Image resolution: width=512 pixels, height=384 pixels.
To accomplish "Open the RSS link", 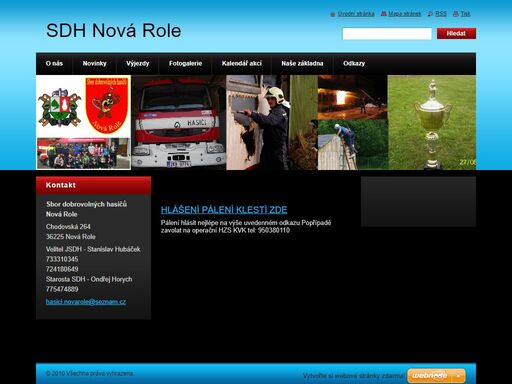I will coord(441,14).
